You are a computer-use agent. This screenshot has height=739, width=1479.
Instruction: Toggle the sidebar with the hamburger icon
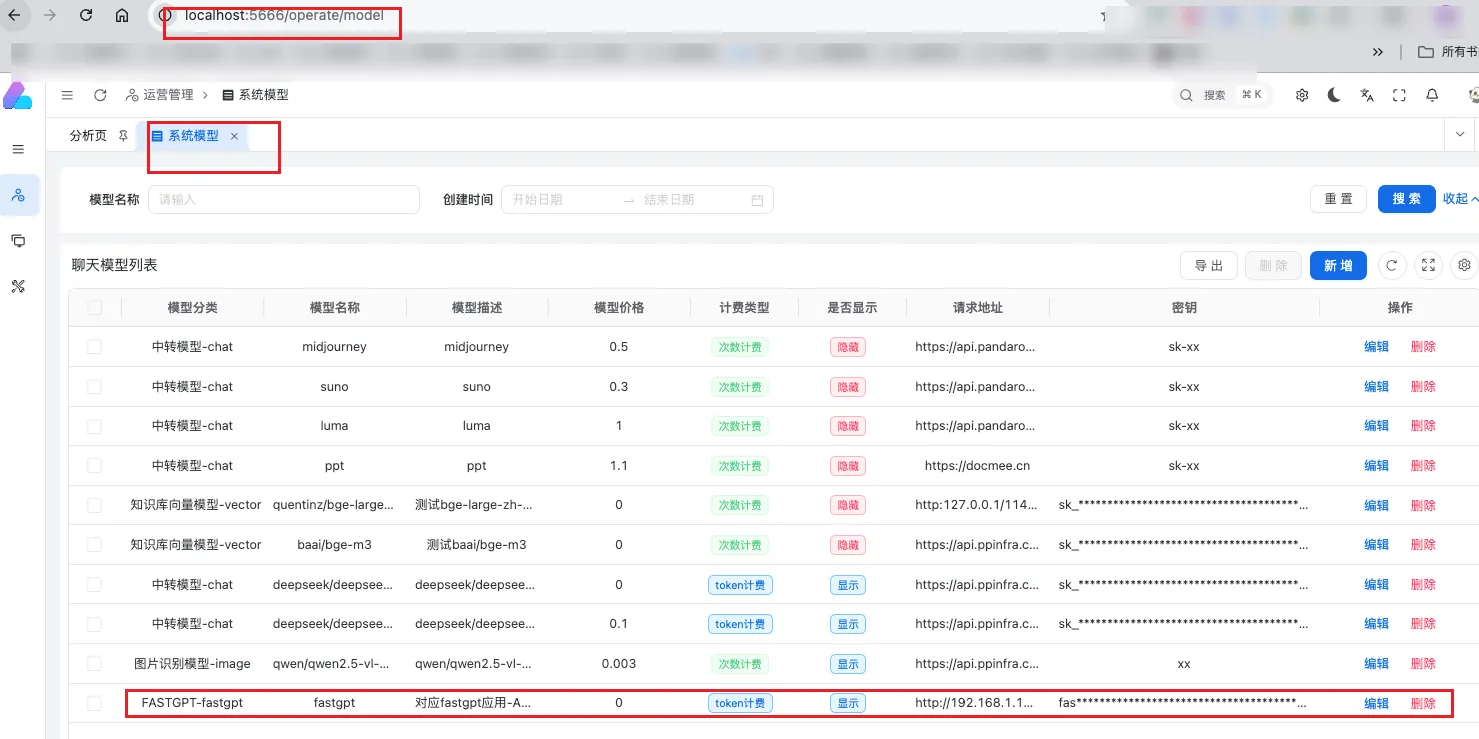click(67, 95)
